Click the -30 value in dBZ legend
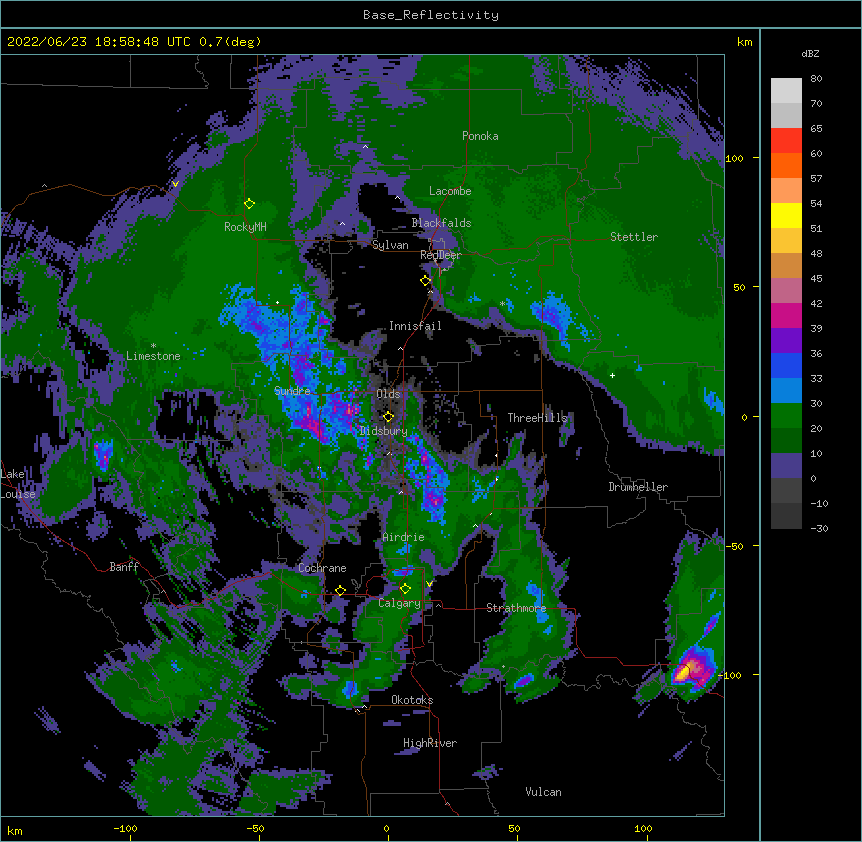Image resolution: width=862 pixels, height=842 pixels. pyautogui.click(x=819, y=529)
